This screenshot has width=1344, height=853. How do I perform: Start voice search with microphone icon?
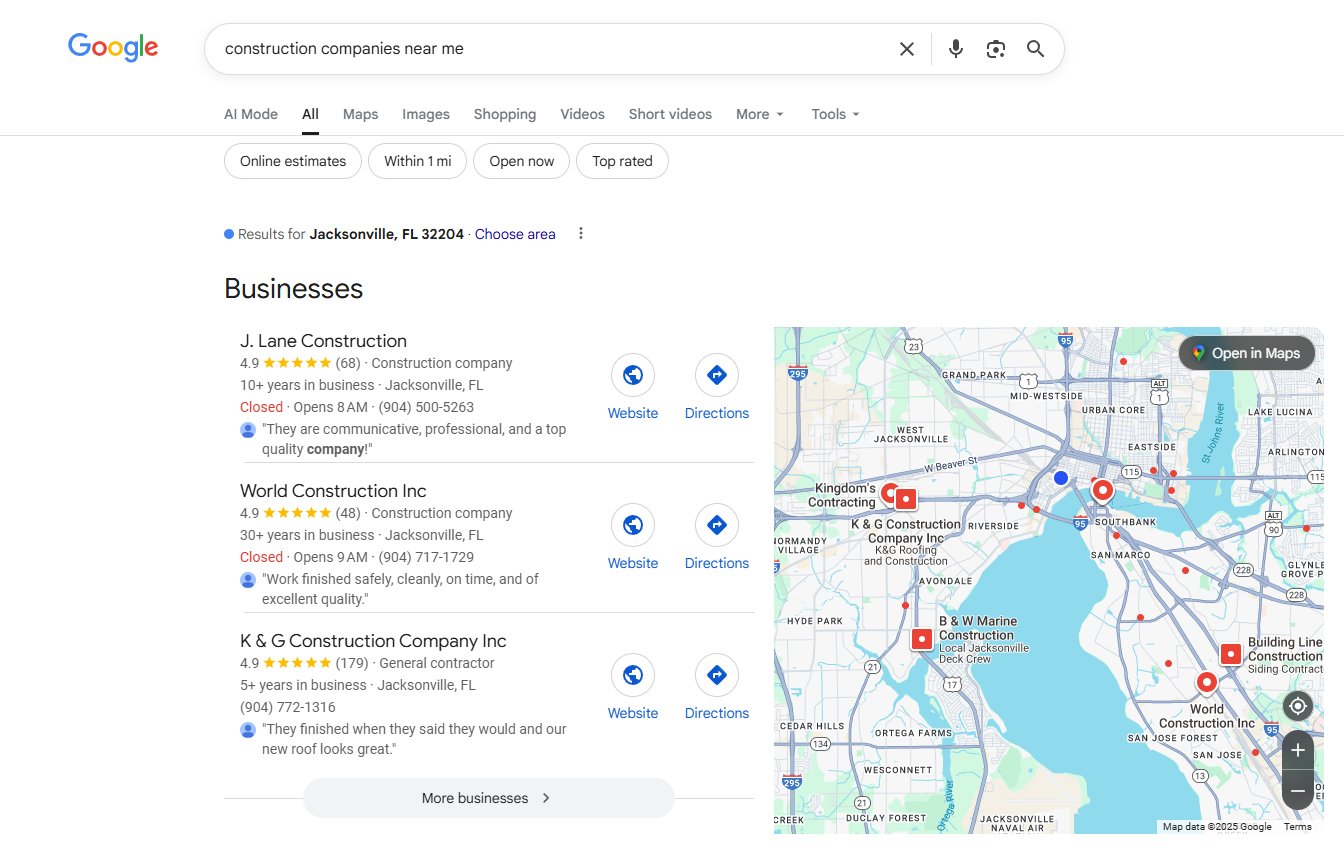coord(956,49)
